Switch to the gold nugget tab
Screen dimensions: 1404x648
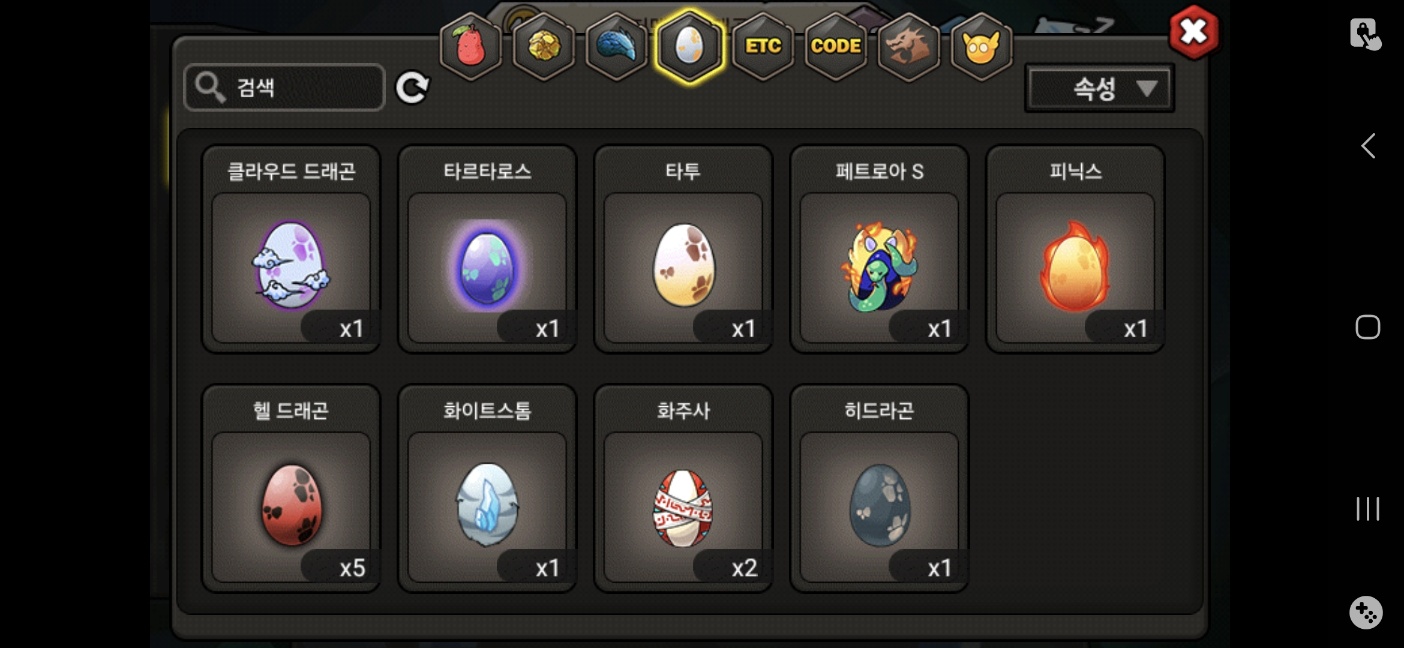(543, 46)
